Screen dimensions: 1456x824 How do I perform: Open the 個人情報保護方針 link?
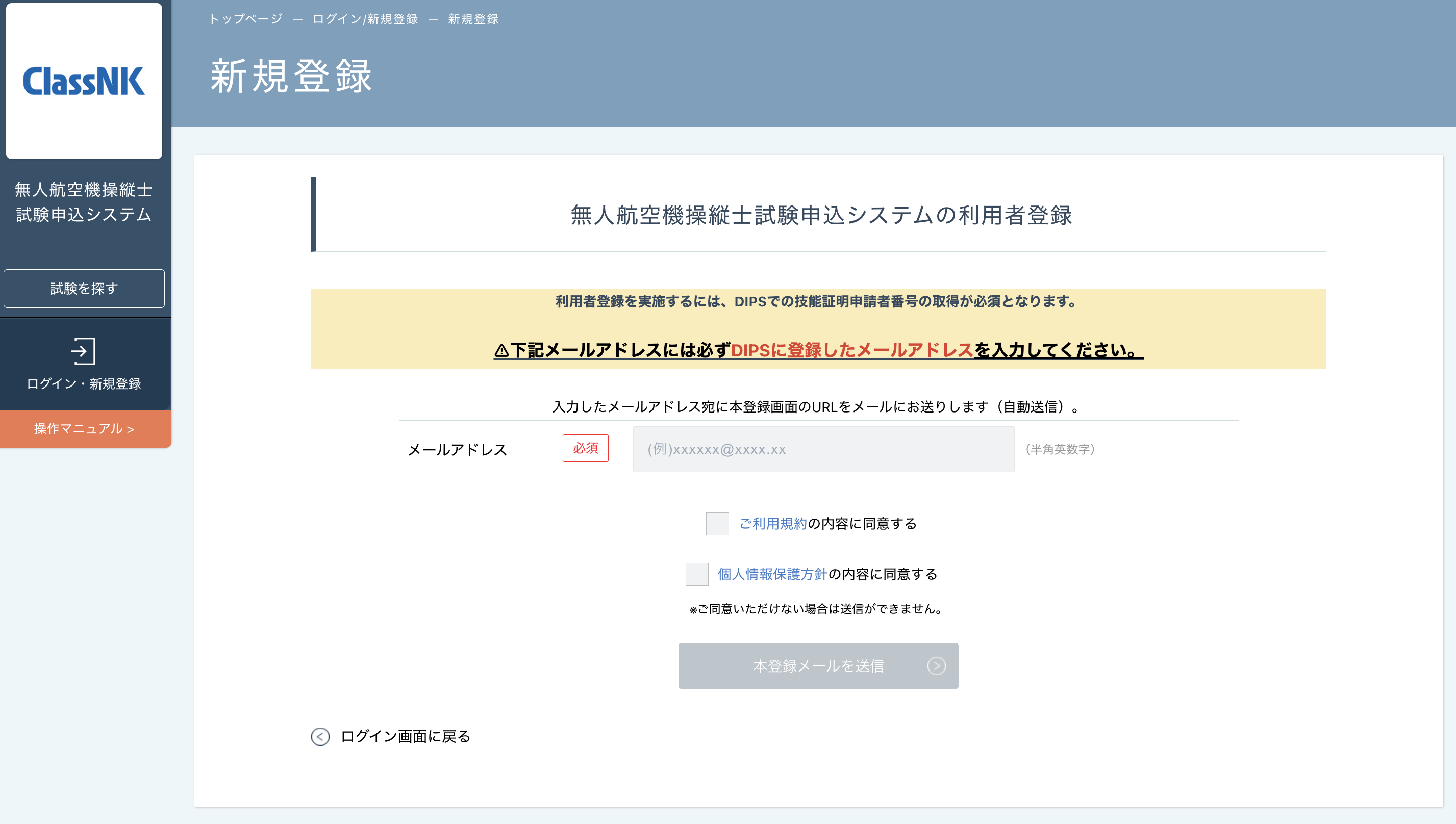[x=773, y=574]
